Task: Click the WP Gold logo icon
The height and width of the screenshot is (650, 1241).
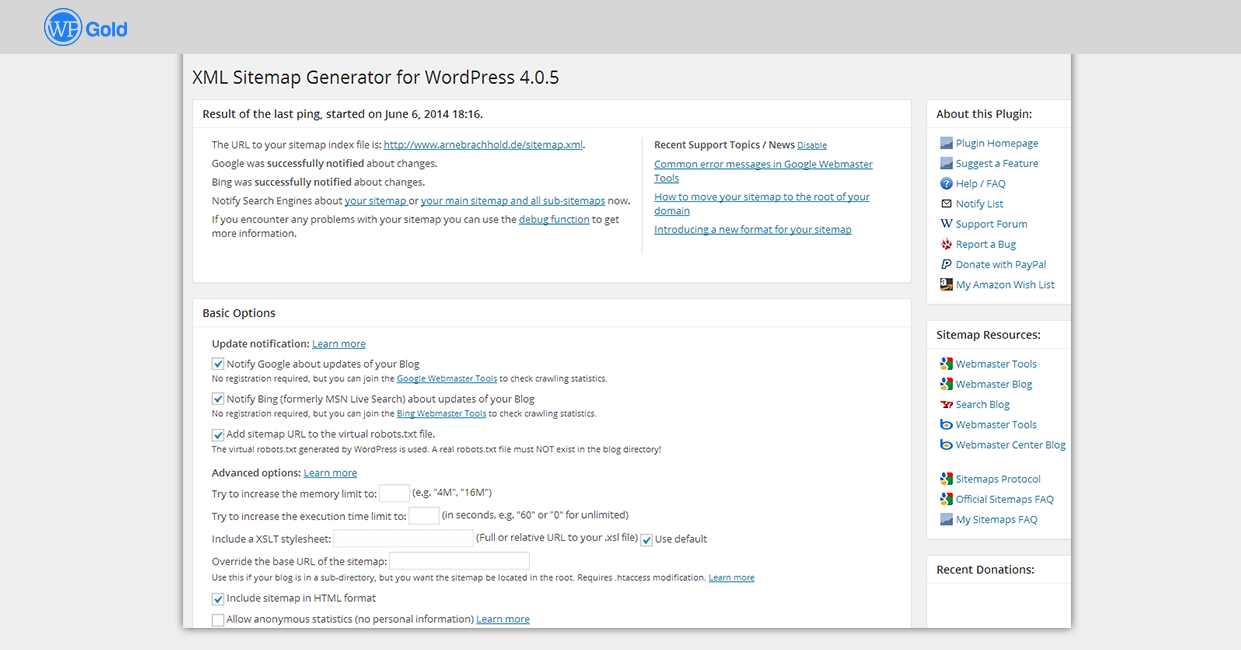Action: point(62,28)
